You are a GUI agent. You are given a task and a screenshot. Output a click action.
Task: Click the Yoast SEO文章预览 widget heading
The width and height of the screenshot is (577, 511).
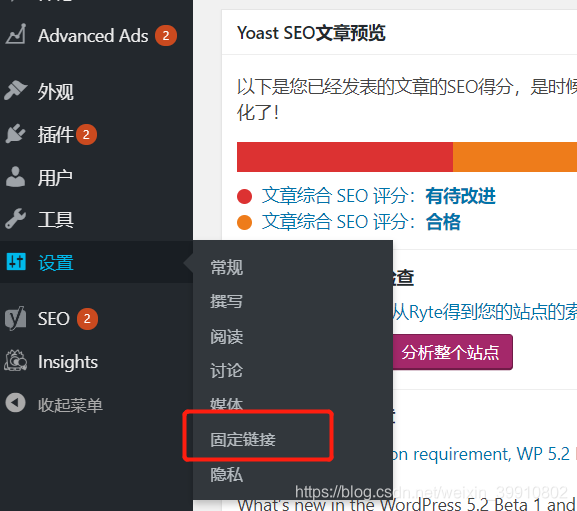[311, 33]
